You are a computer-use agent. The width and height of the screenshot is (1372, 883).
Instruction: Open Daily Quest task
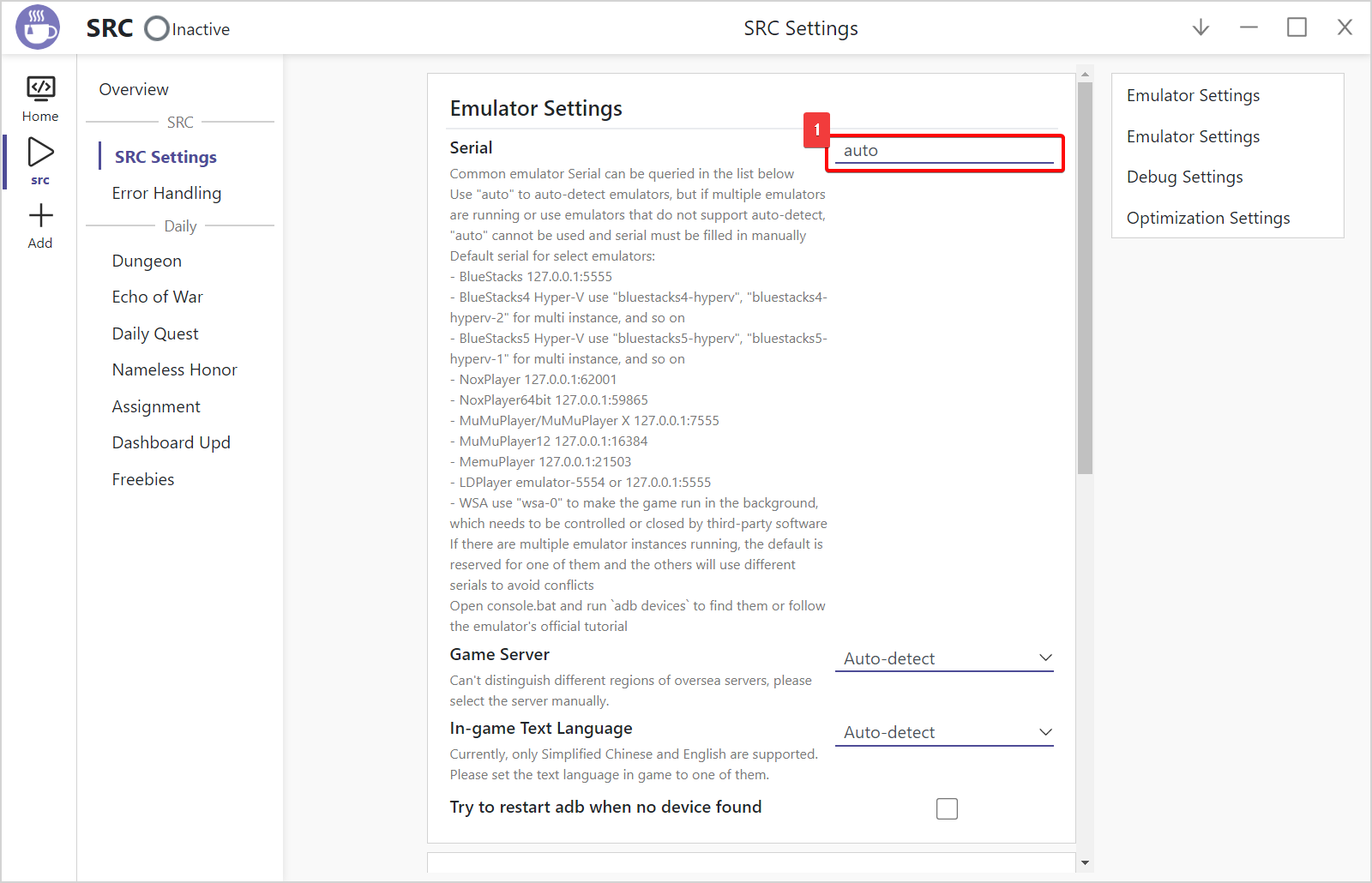pos(155,333)
